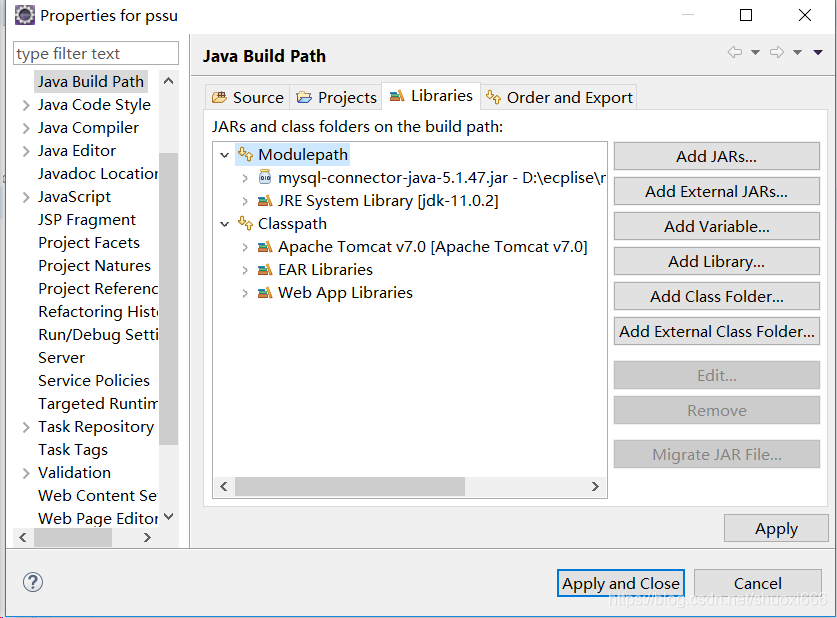Expand Java Compiler in sidebar
This screenshot has height=618, width=837.
(26, 128)
